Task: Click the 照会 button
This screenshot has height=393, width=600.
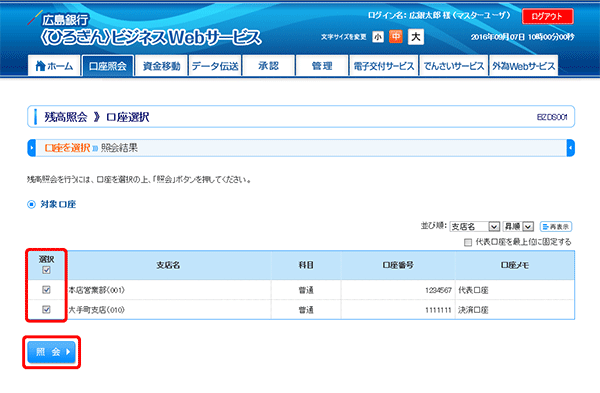Action: (x=51, y=352)
